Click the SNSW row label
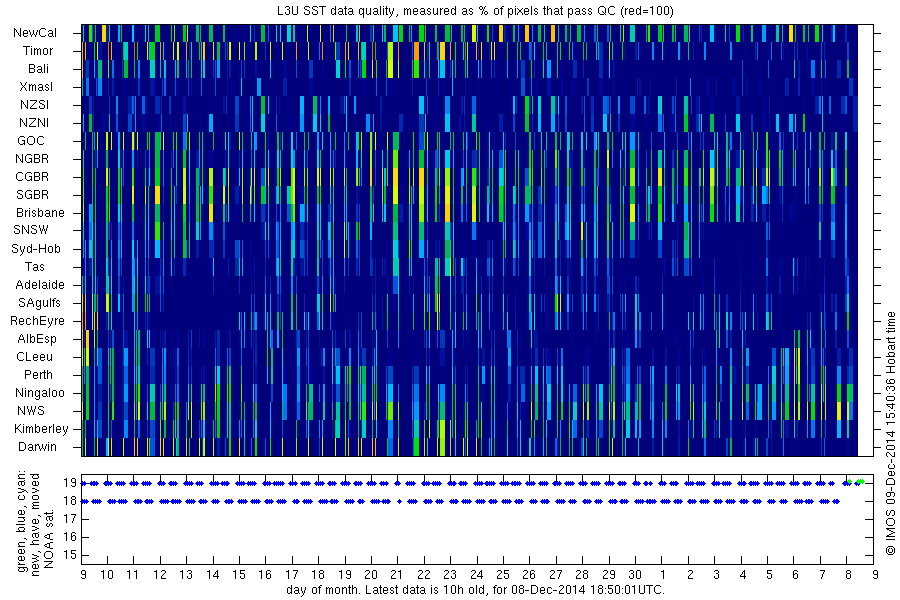The width and height of the screenshot is (900, 600). coord(31,230)
